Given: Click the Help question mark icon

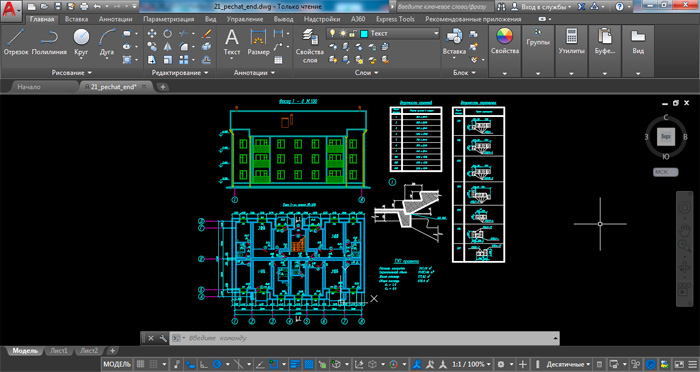Looking at the screenshot, I should coord(619,7).
